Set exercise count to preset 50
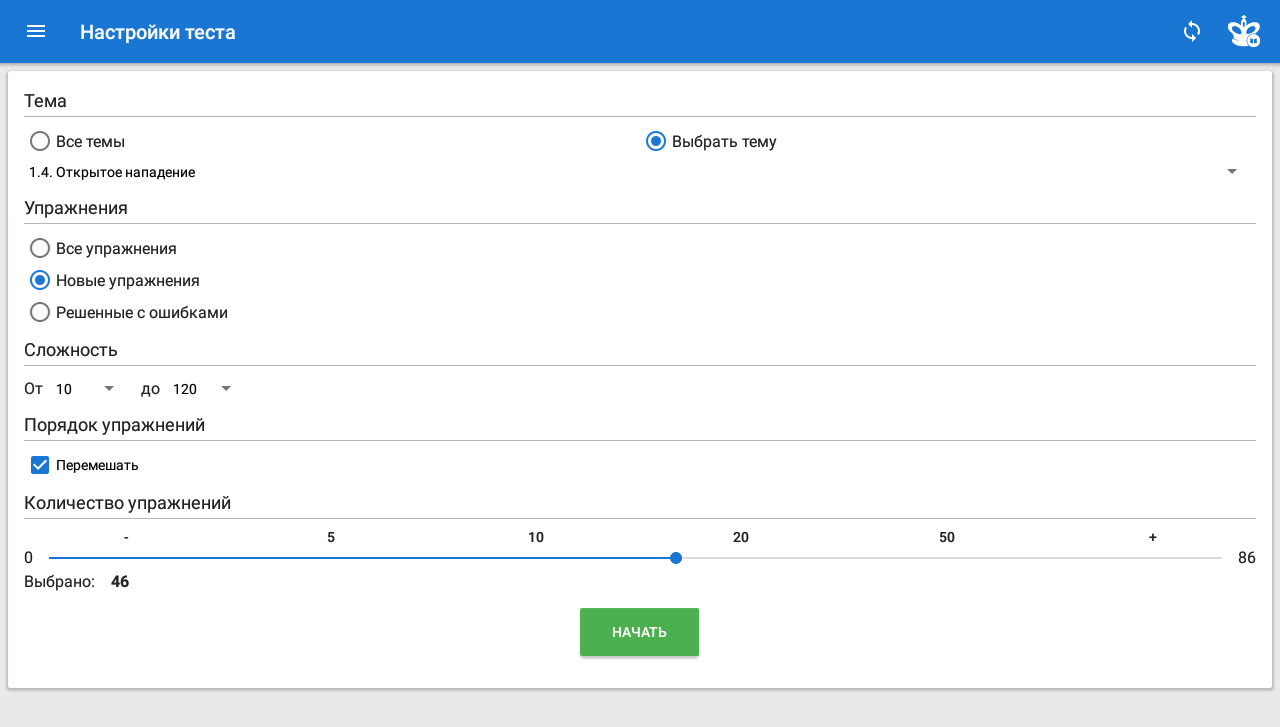 pos(947,537)
